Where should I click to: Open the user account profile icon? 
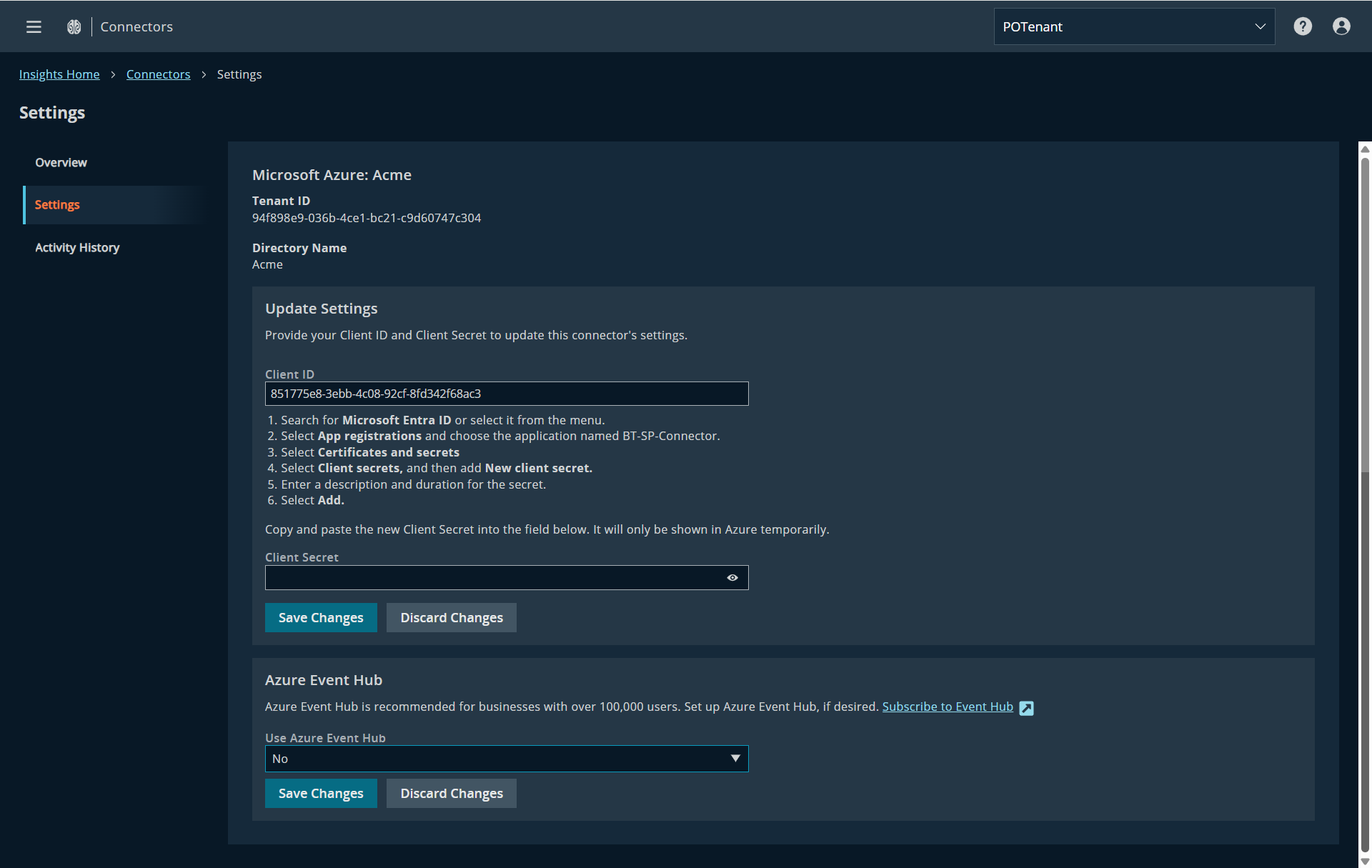click(x=1341, y=26)
